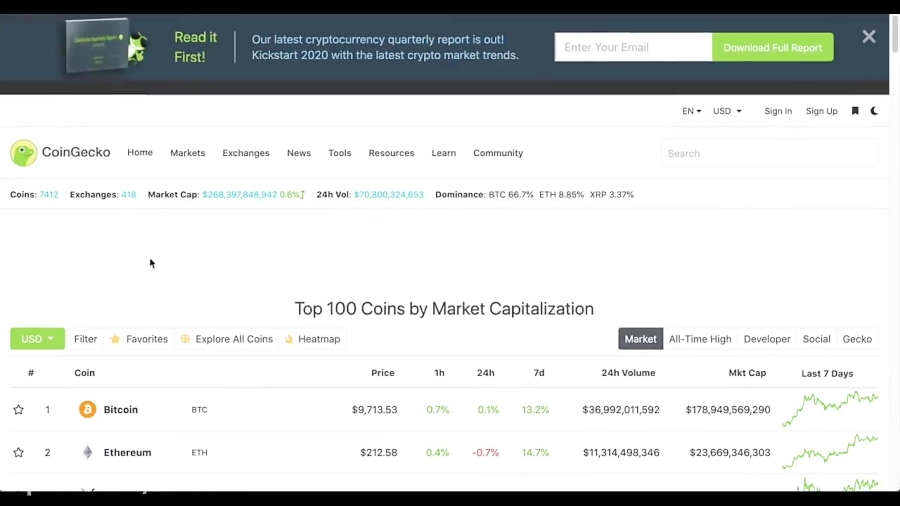This screenshot has height=506, width=900.
Task: Open the Exchanges menu
Action: pos(246,153)
